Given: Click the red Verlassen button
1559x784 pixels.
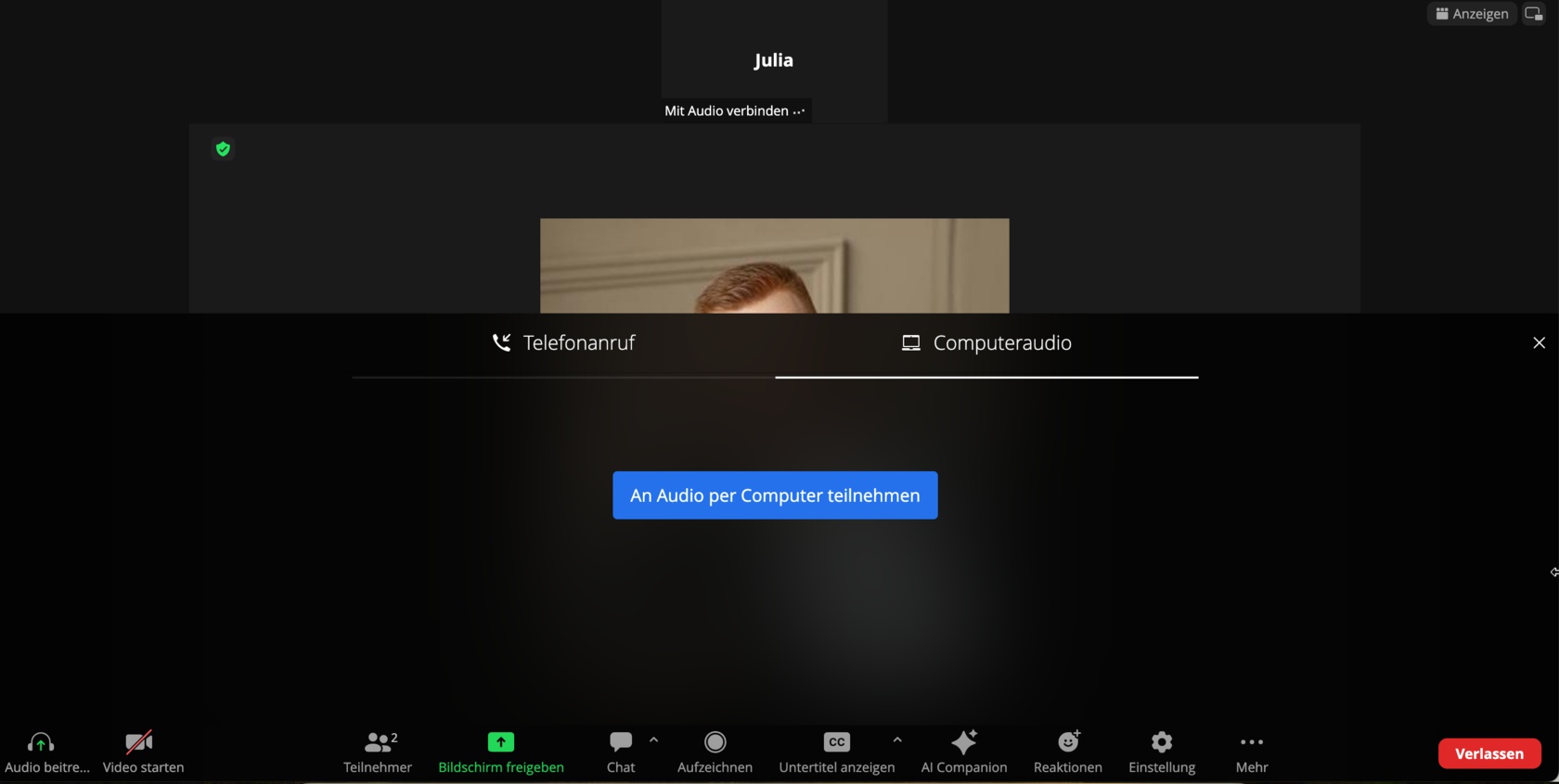Looking at the screenshot, I should click(x=1489, y=753).
